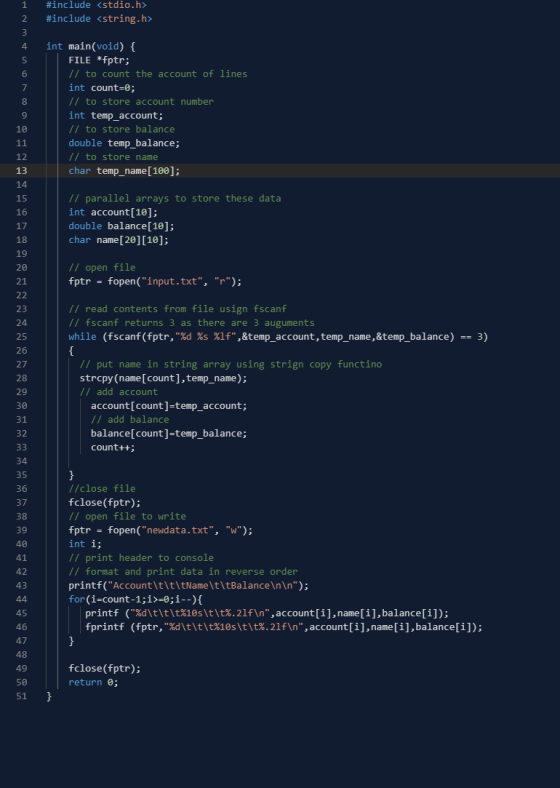Click 'FILE *fptr;' declaration
Screen dimensions: 560x788
pyautogui.click(x=99, y=60)
